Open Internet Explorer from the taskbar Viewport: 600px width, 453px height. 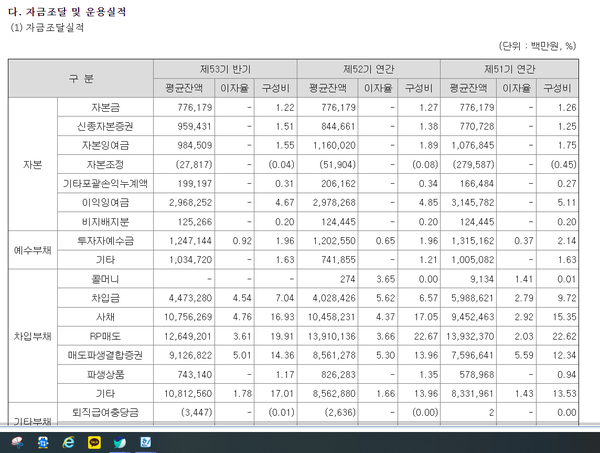(x=68, y=443)
